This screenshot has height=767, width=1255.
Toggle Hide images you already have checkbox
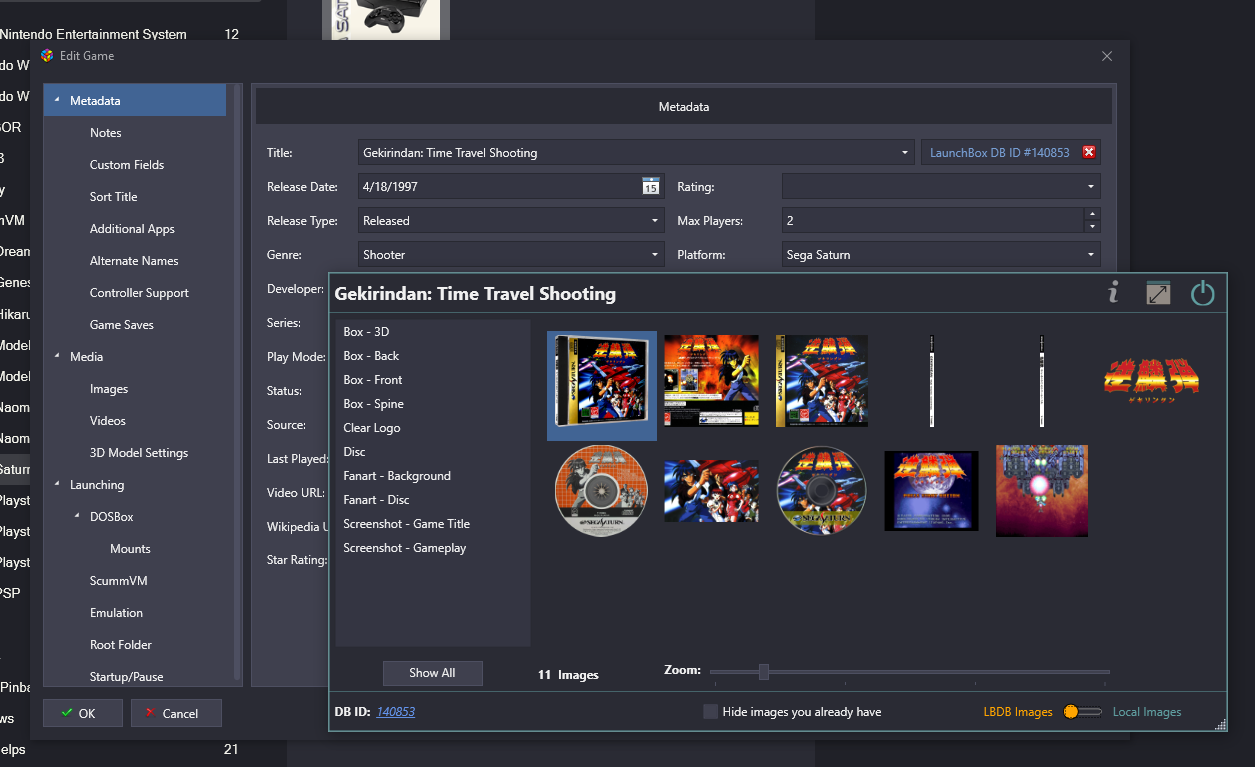[x=710, y=712]
